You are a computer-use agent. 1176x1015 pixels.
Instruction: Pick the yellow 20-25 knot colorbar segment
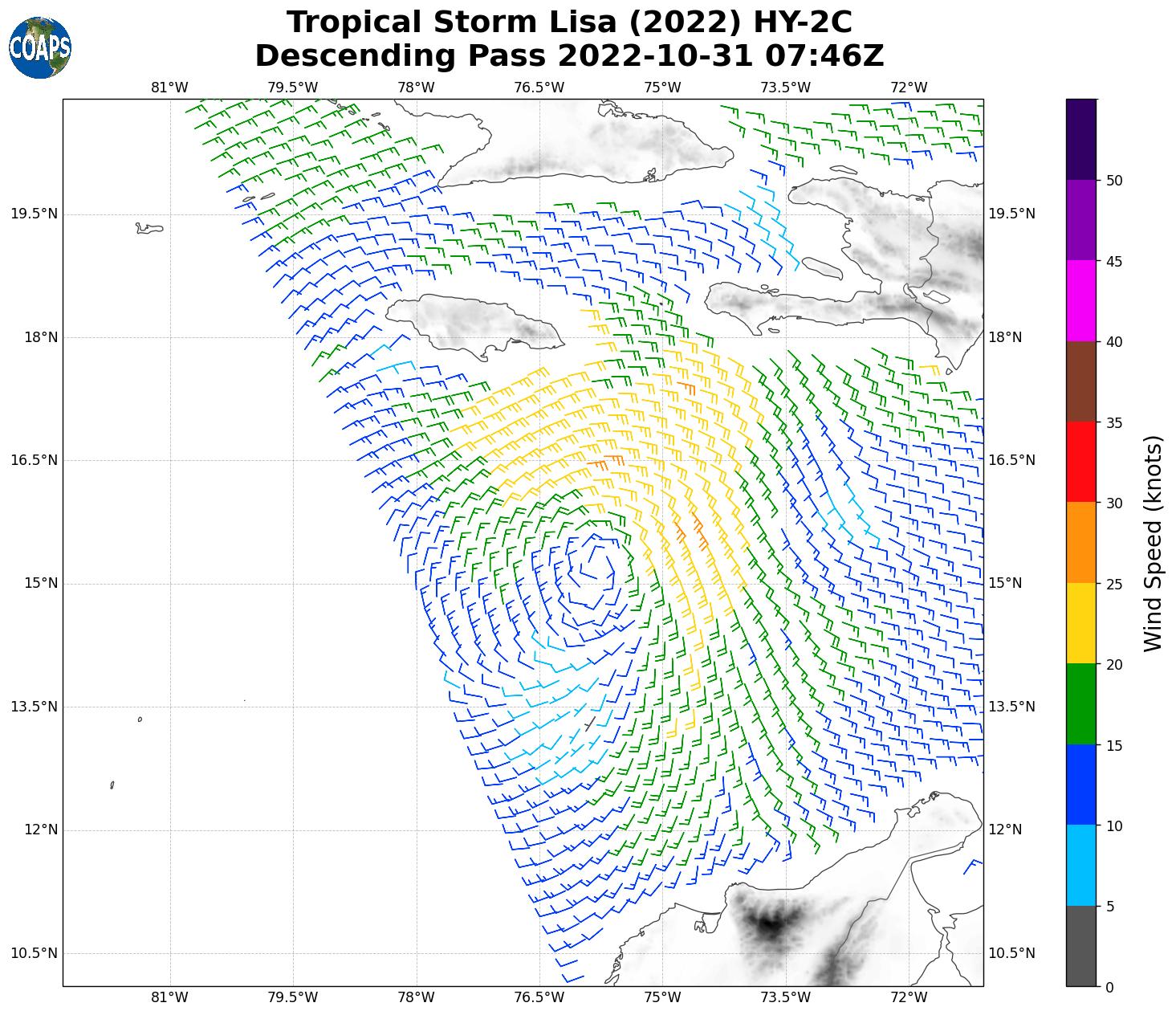(1080, 623)
